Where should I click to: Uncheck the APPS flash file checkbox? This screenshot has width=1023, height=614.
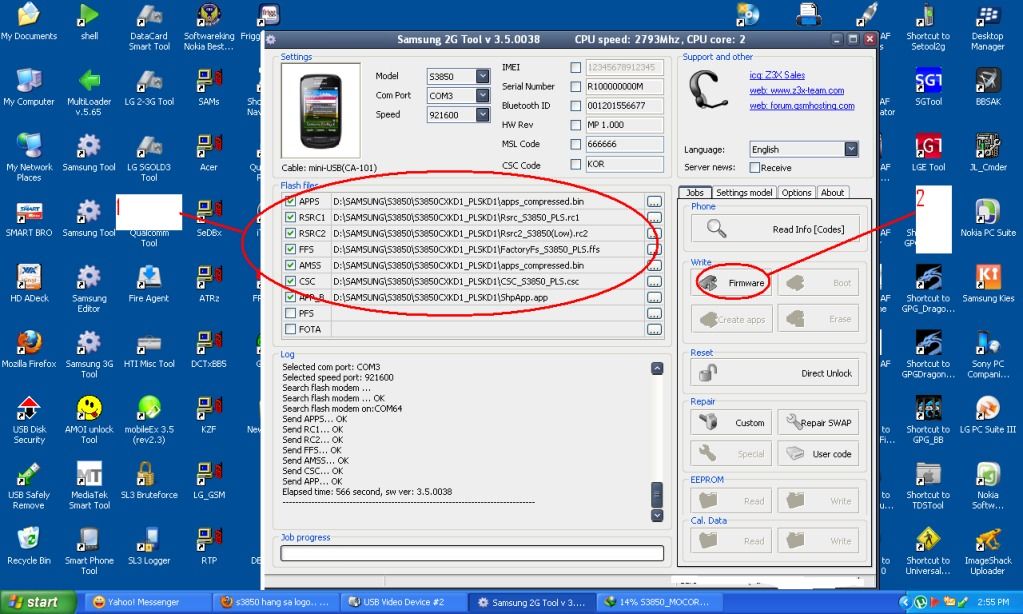click(x=290, y=201)
